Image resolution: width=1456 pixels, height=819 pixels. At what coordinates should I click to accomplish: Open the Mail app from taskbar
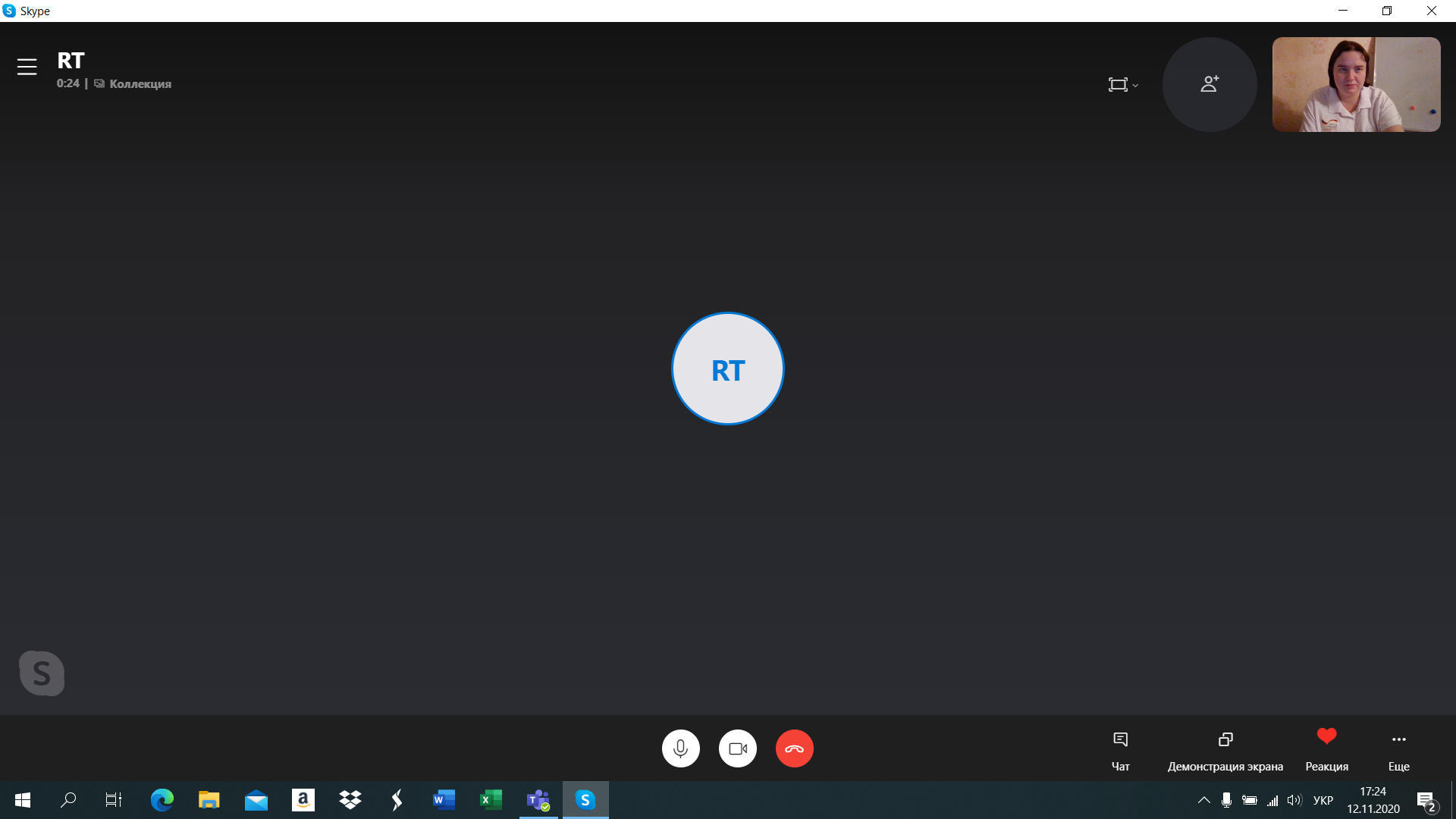[x=256, y=800]
